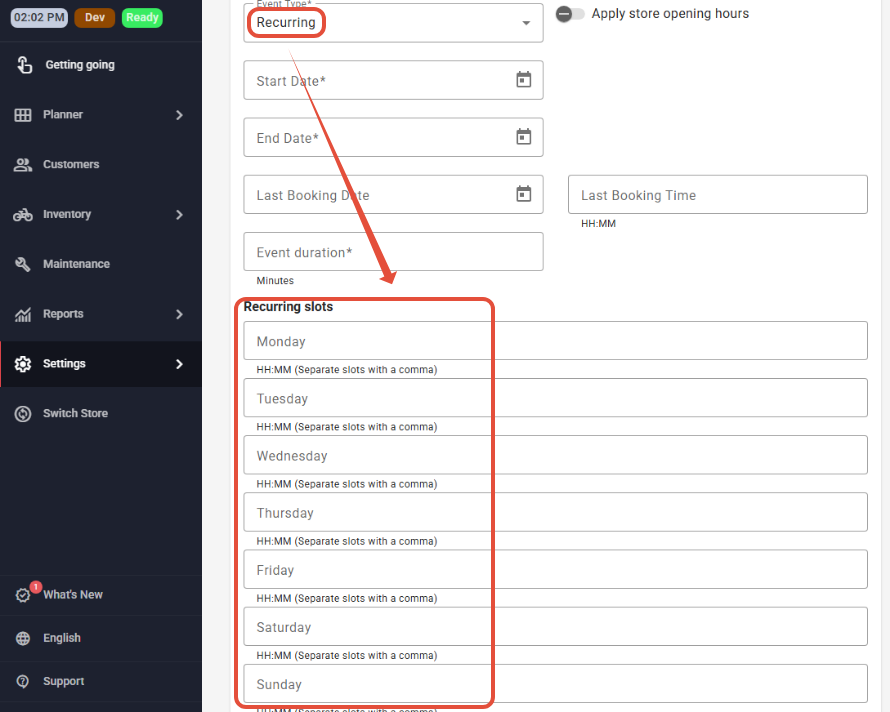Click the Settings gear icon
The image size is (890, 712).
coord(23,364)
